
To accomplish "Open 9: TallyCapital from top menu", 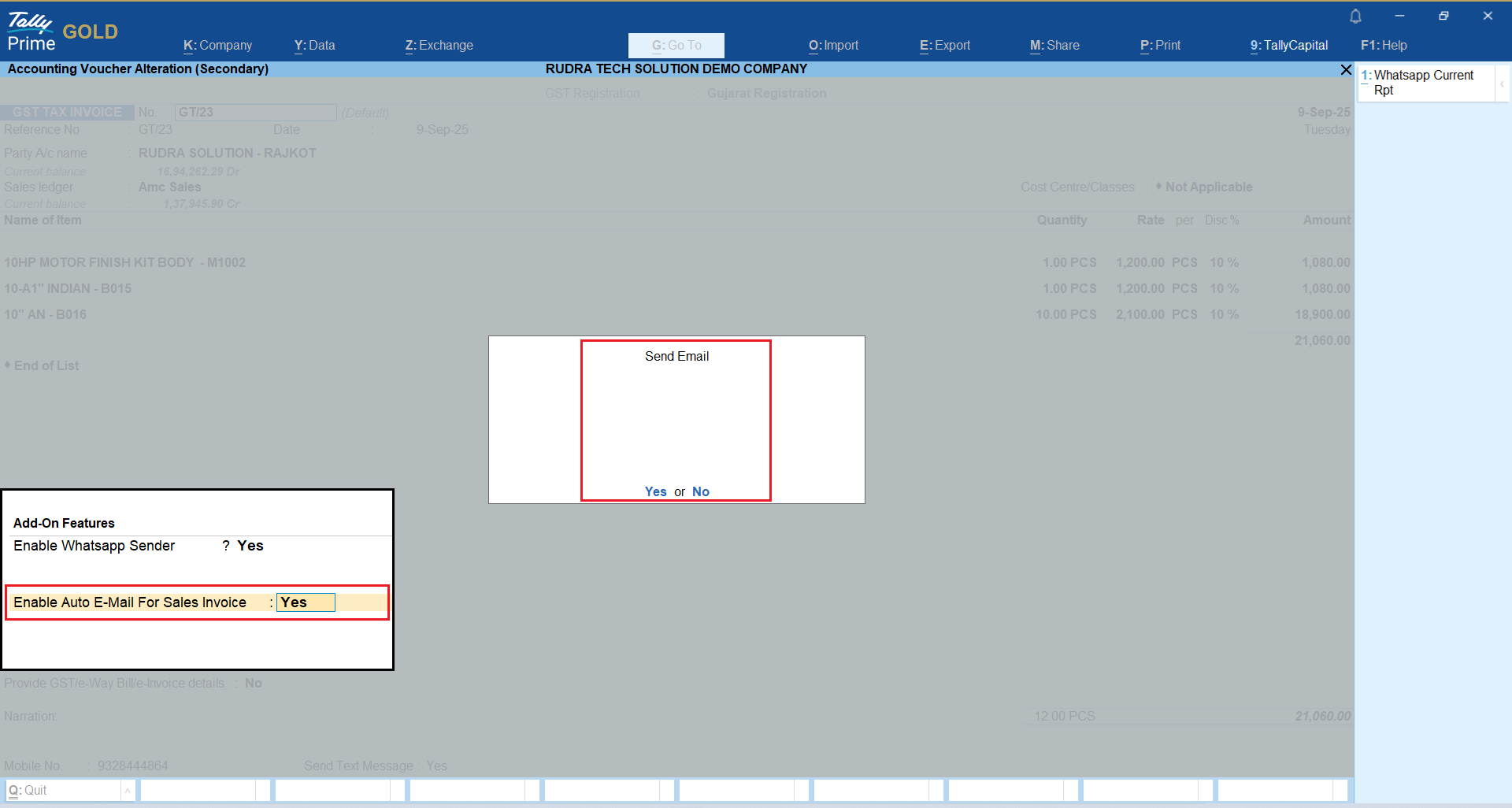I will pos(1288,46).
